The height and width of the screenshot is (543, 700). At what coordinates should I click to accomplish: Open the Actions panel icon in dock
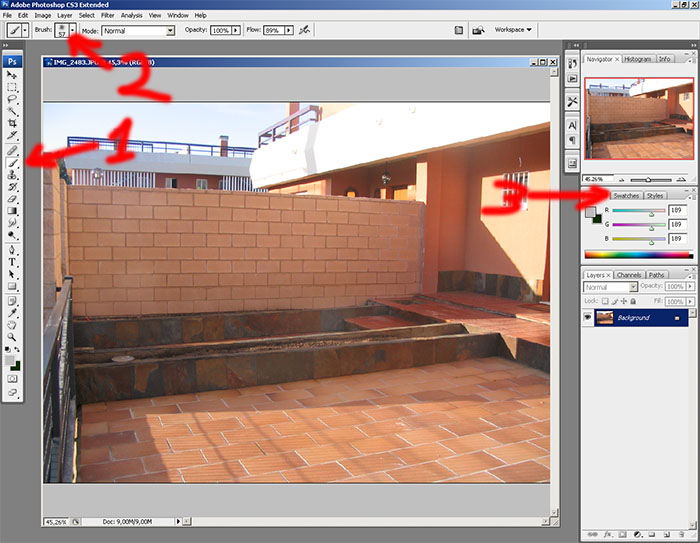572,79
